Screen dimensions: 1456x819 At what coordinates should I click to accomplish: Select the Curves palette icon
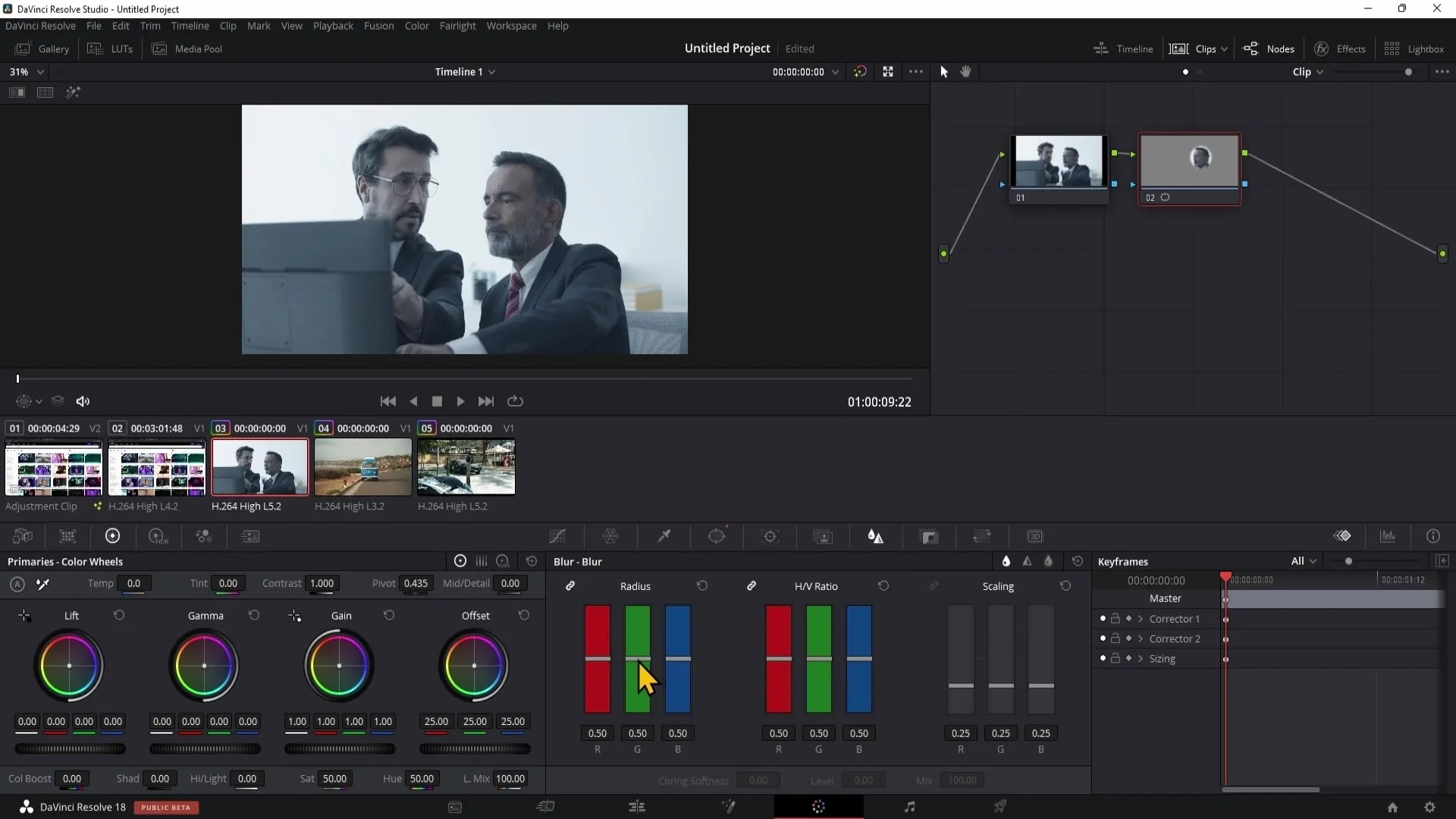557,536
